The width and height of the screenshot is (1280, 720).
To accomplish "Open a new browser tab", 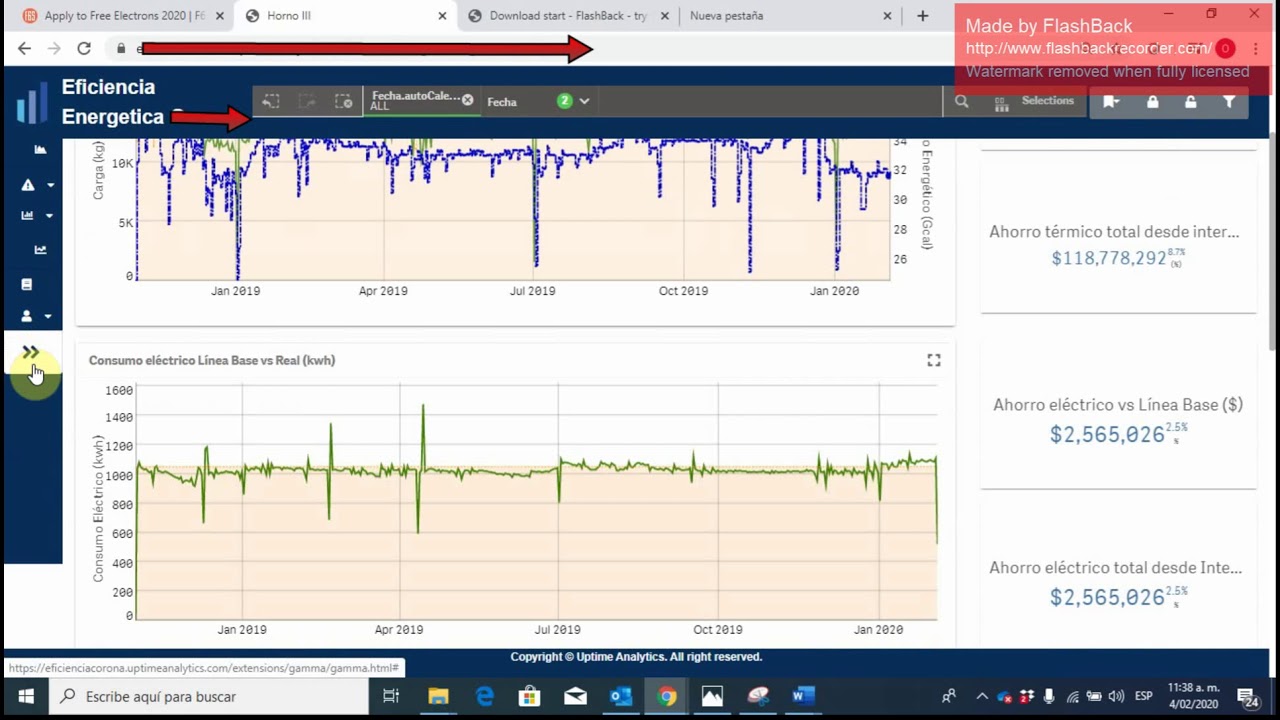I will 922,16.
